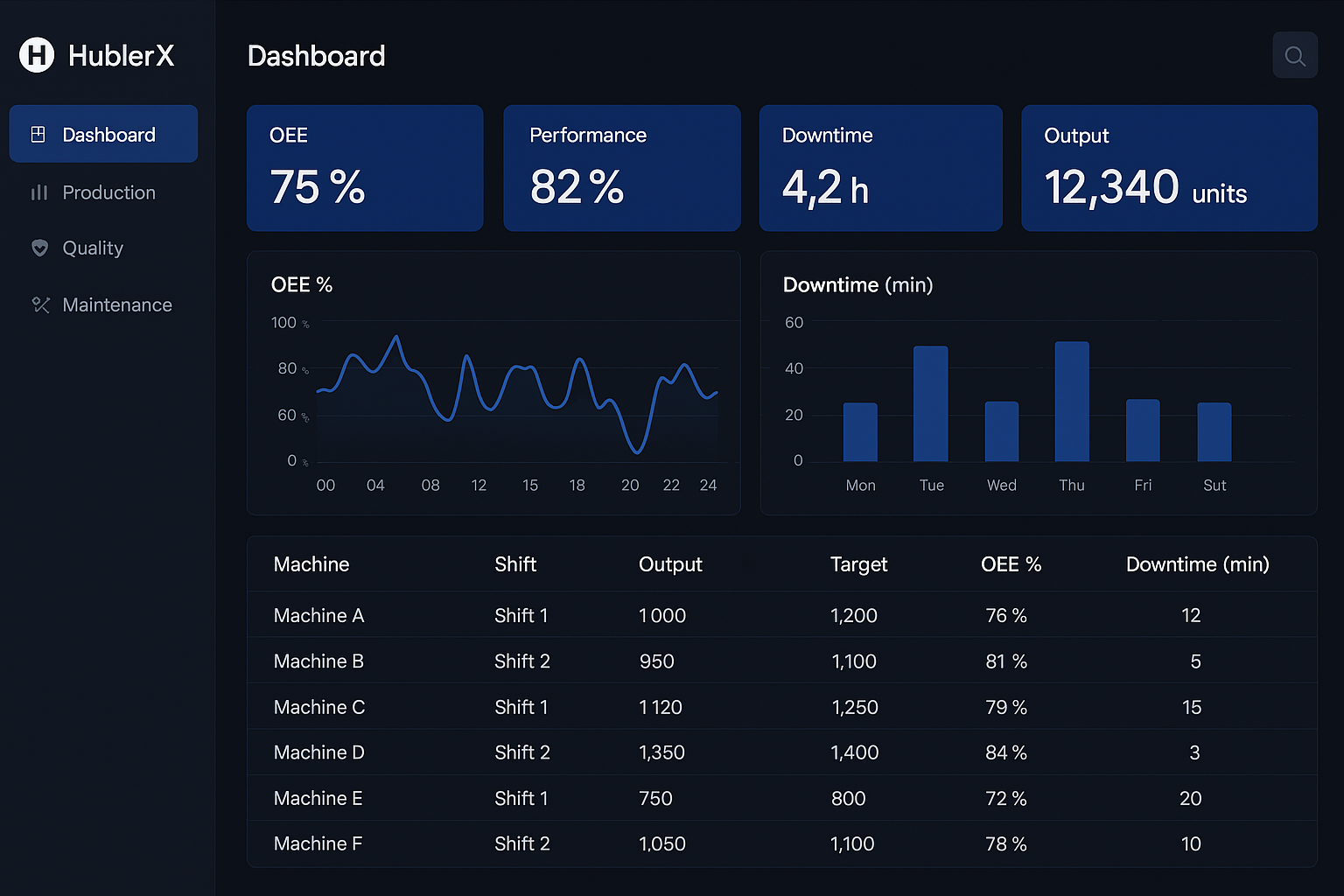This screenshot has height=896, width=1344.
Task: Click the OEE % chart title
Action: (302, 284)
